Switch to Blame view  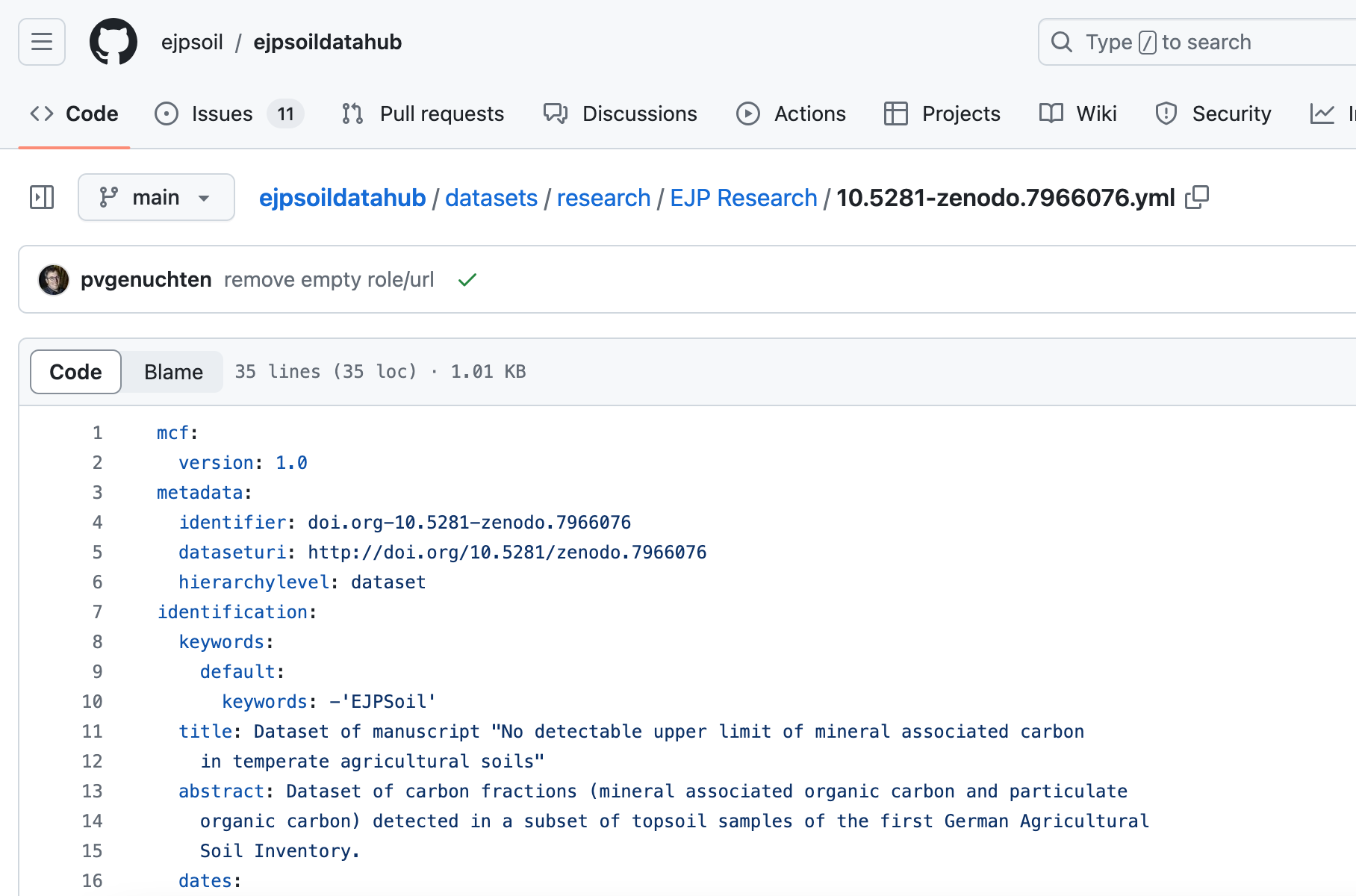[173, 372]
